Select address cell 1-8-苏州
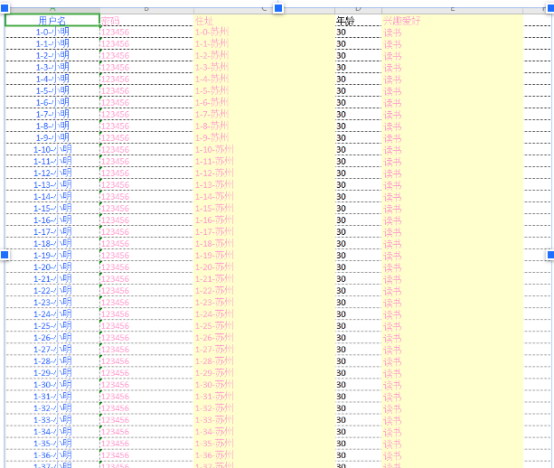 tap(264, 126)
